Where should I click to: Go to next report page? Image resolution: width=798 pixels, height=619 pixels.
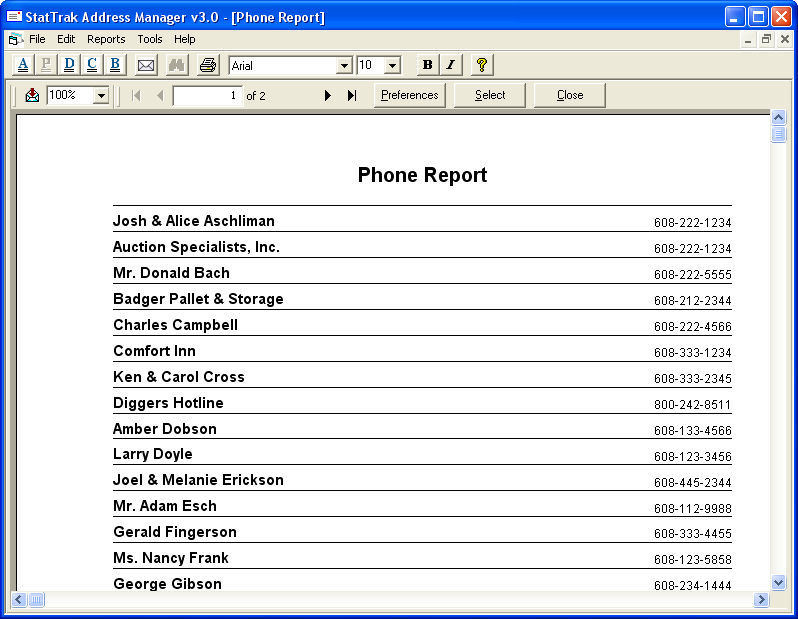pos(328,95)
